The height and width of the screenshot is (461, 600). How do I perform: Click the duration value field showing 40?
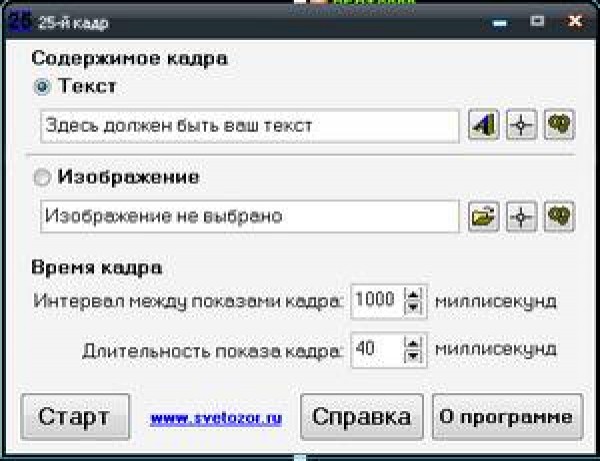pyautogui.click(x=377, y=349)
